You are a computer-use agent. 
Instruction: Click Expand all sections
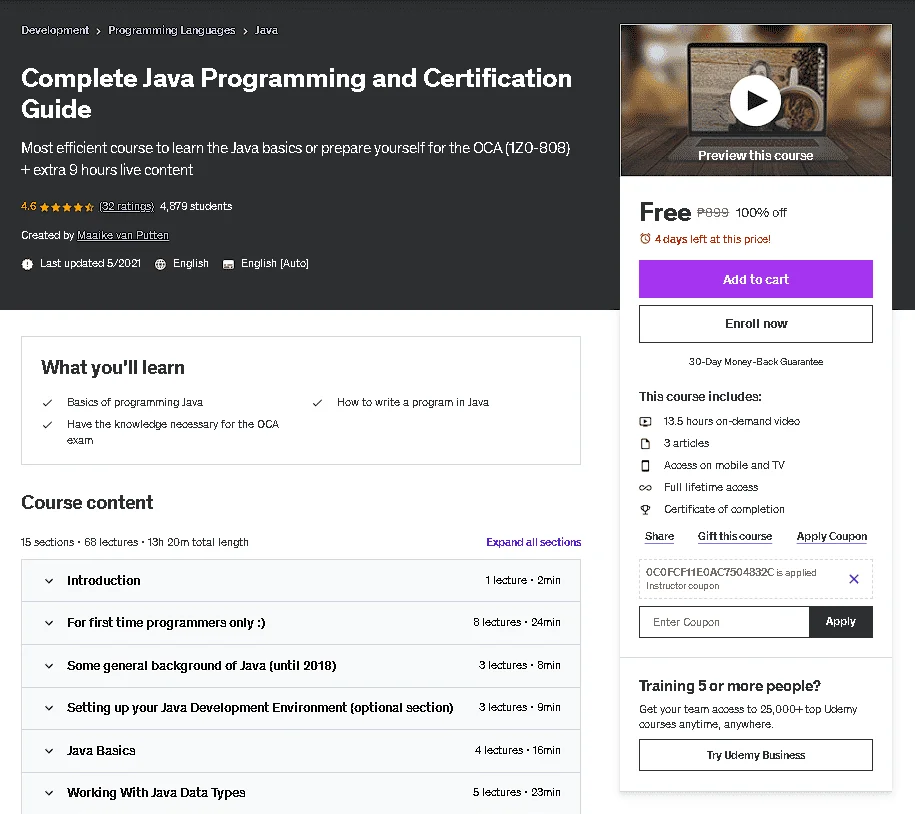click(x=533, y=542)
